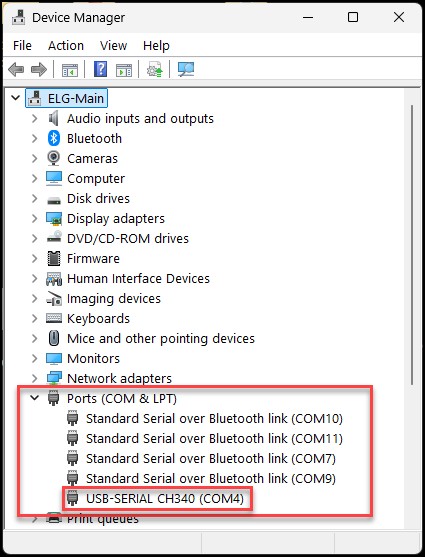The image size is (425, 557).
Task: Click the Forward arrow toolbar icon
Action: pos(39,69)
